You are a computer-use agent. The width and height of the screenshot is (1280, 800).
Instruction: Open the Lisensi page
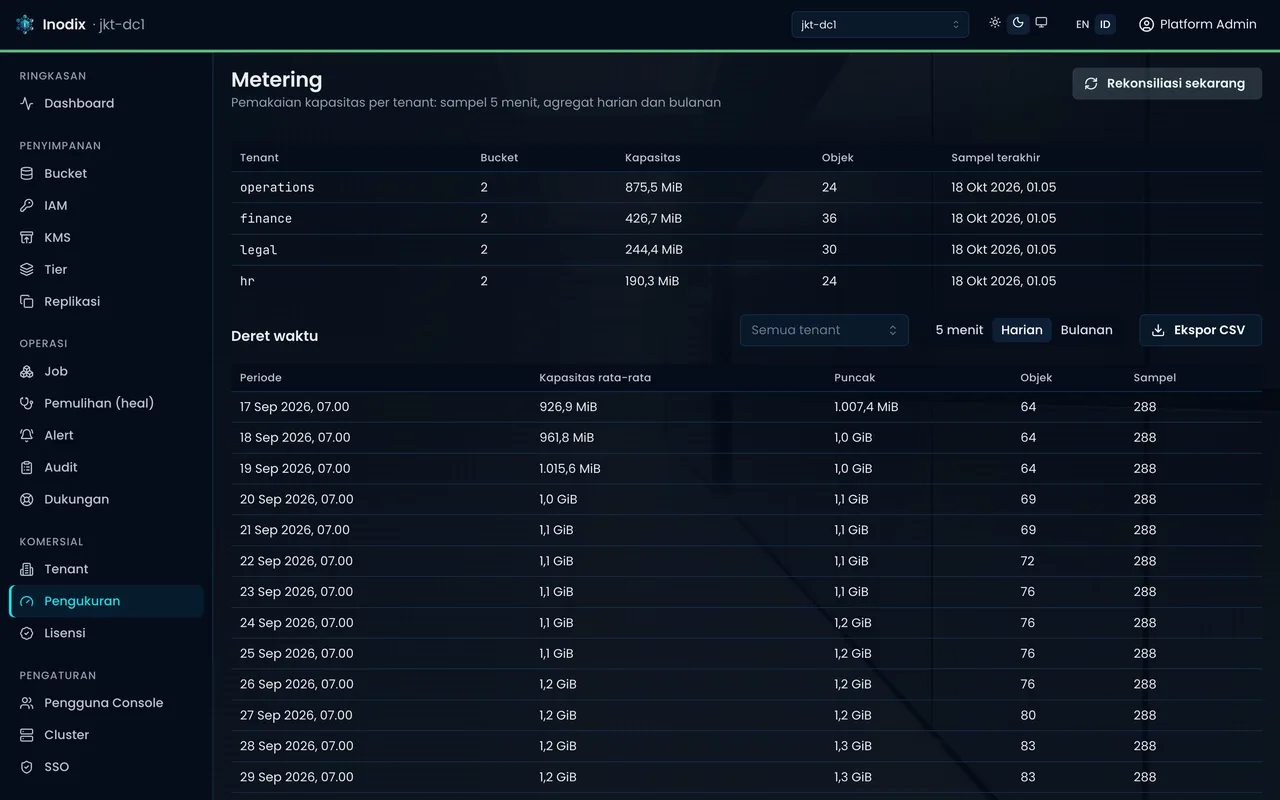point(106,633)
